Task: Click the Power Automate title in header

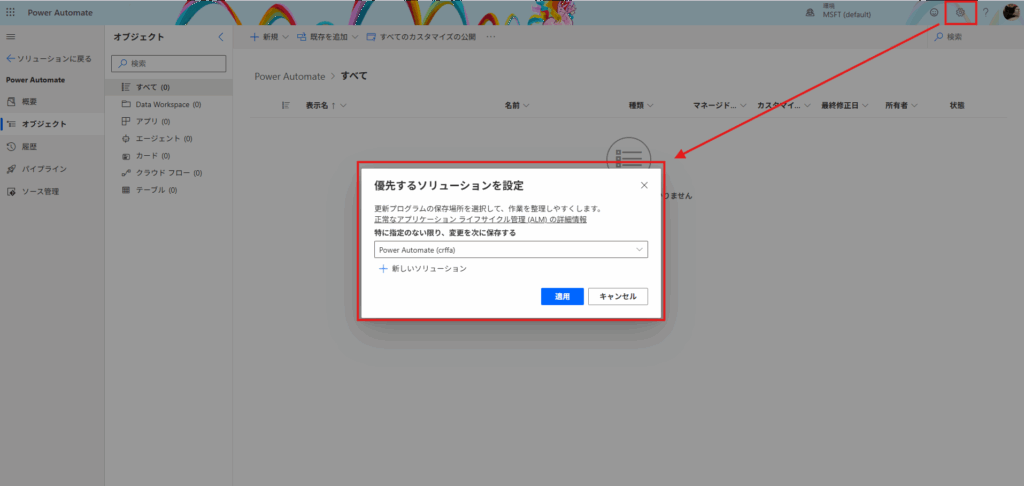Action: (x=60, y=12)
